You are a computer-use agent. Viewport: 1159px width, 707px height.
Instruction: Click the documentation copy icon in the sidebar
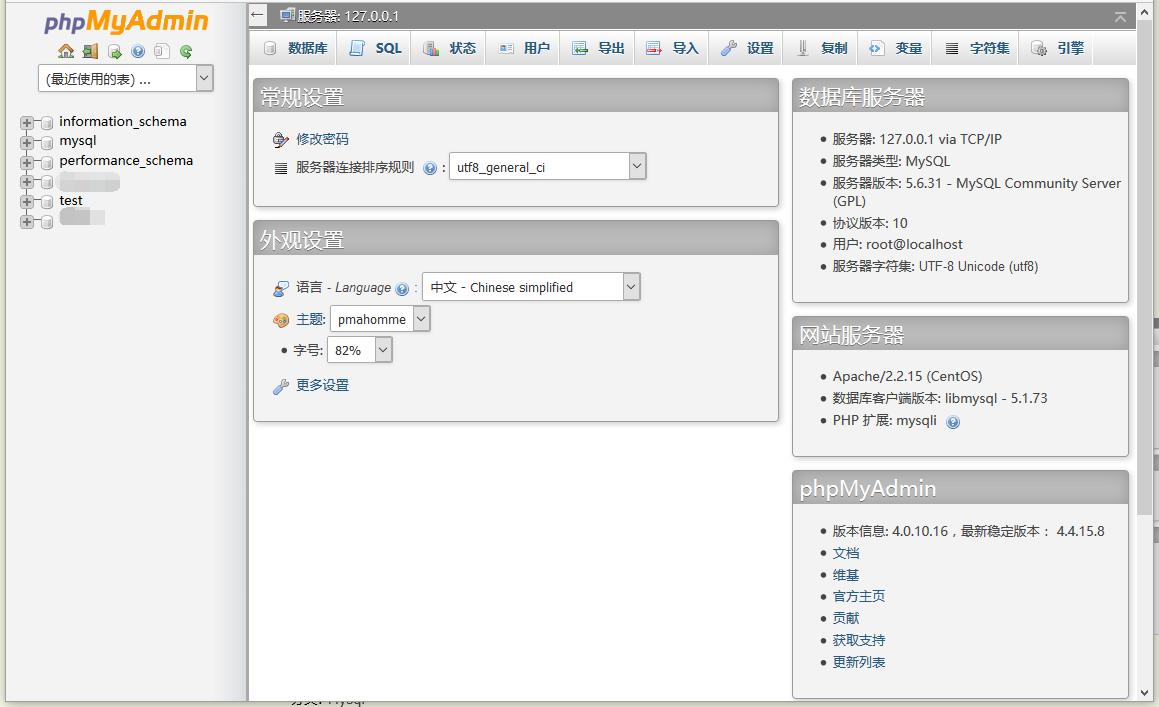(x=162, y=51)
